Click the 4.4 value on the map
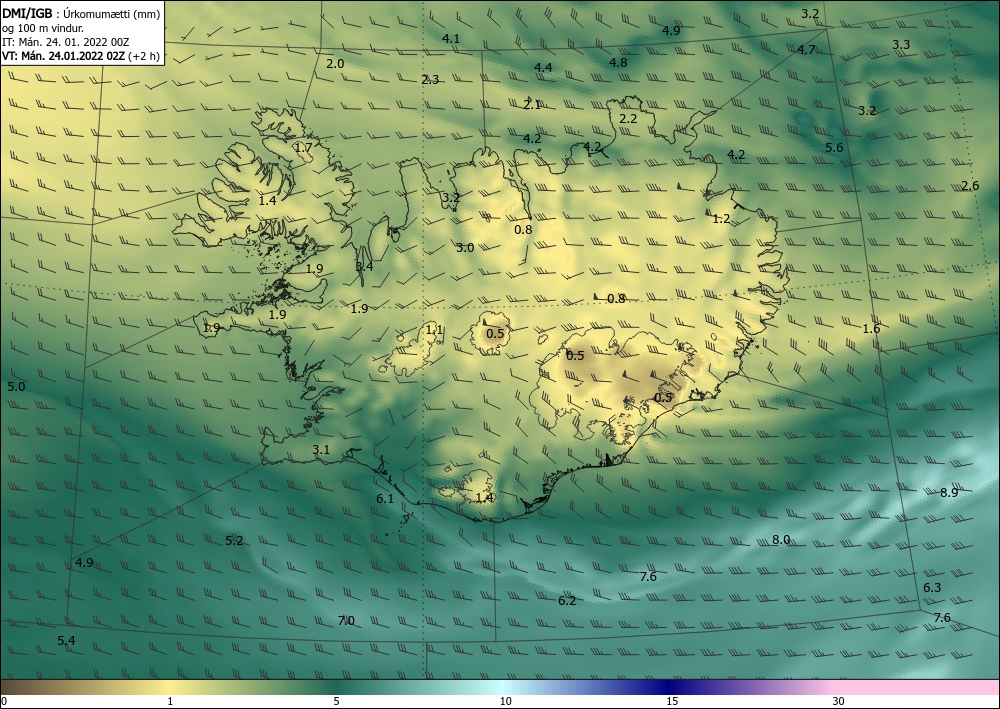 tap(543, 68)
